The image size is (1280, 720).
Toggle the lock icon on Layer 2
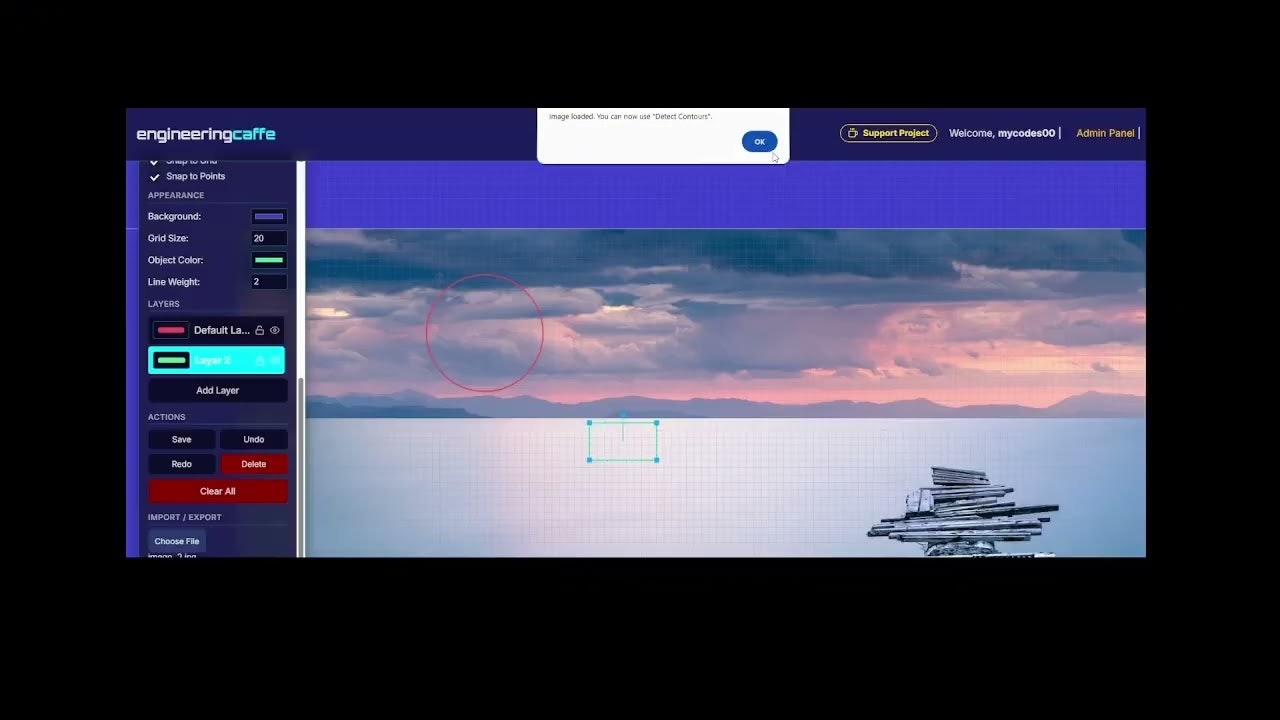260,360
